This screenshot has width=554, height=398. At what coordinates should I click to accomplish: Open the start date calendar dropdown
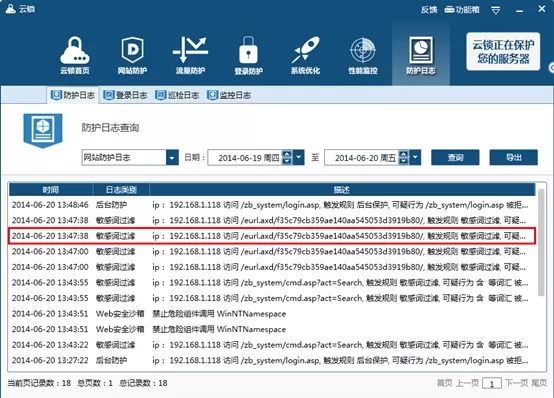click(x=299, y=158)
